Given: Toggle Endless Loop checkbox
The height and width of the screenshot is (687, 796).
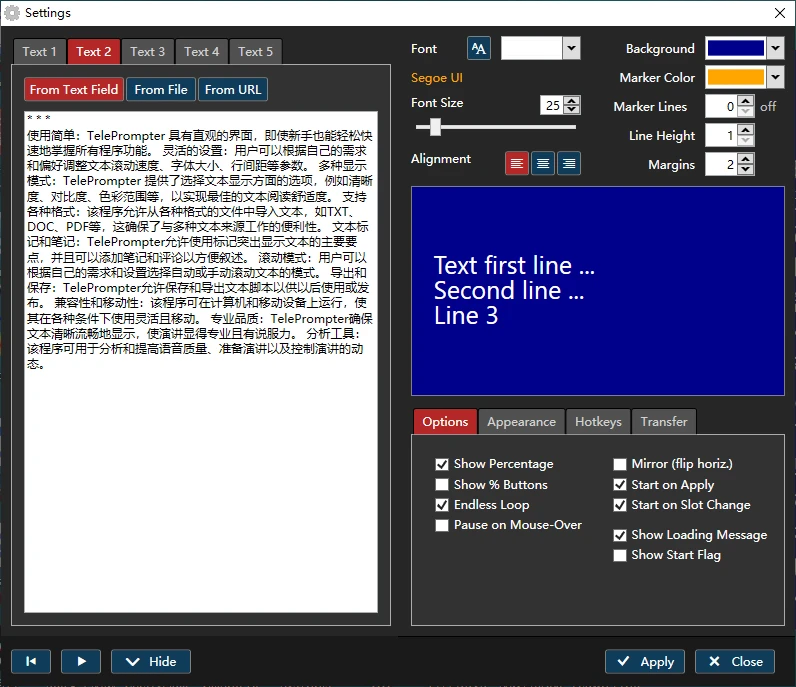Looking at the screenshot, I should pyautogui.click(x=442, y=505).
